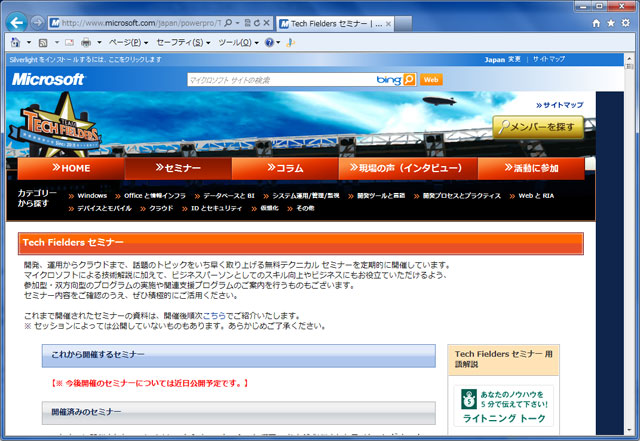Image resolution: width=640 pixels, height=441 pixels.
Task: Open the データベースと BI category link
Action: point(229,196)
